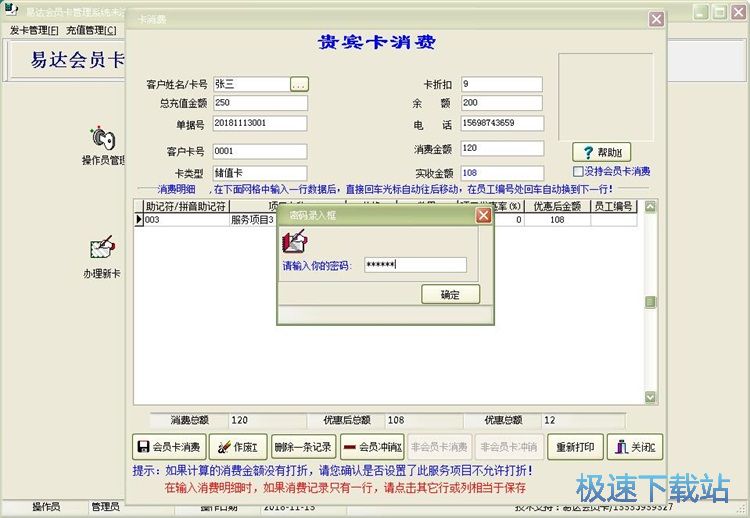Click the 卡类型 field 储值卡

click(260, 173)
